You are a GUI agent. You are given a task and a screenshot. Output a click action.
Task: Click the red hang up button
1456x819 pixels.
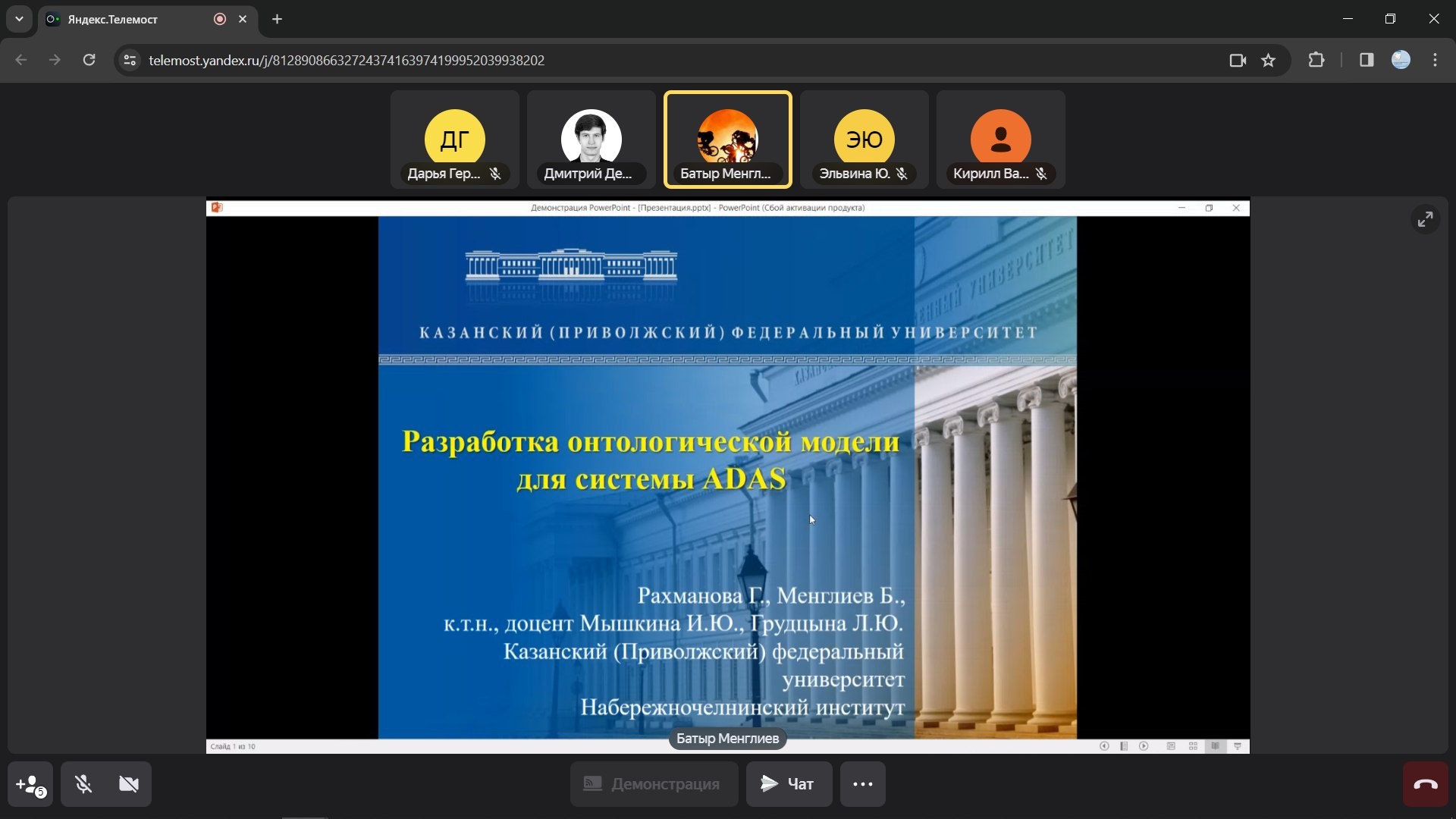tap(1425, 784)
